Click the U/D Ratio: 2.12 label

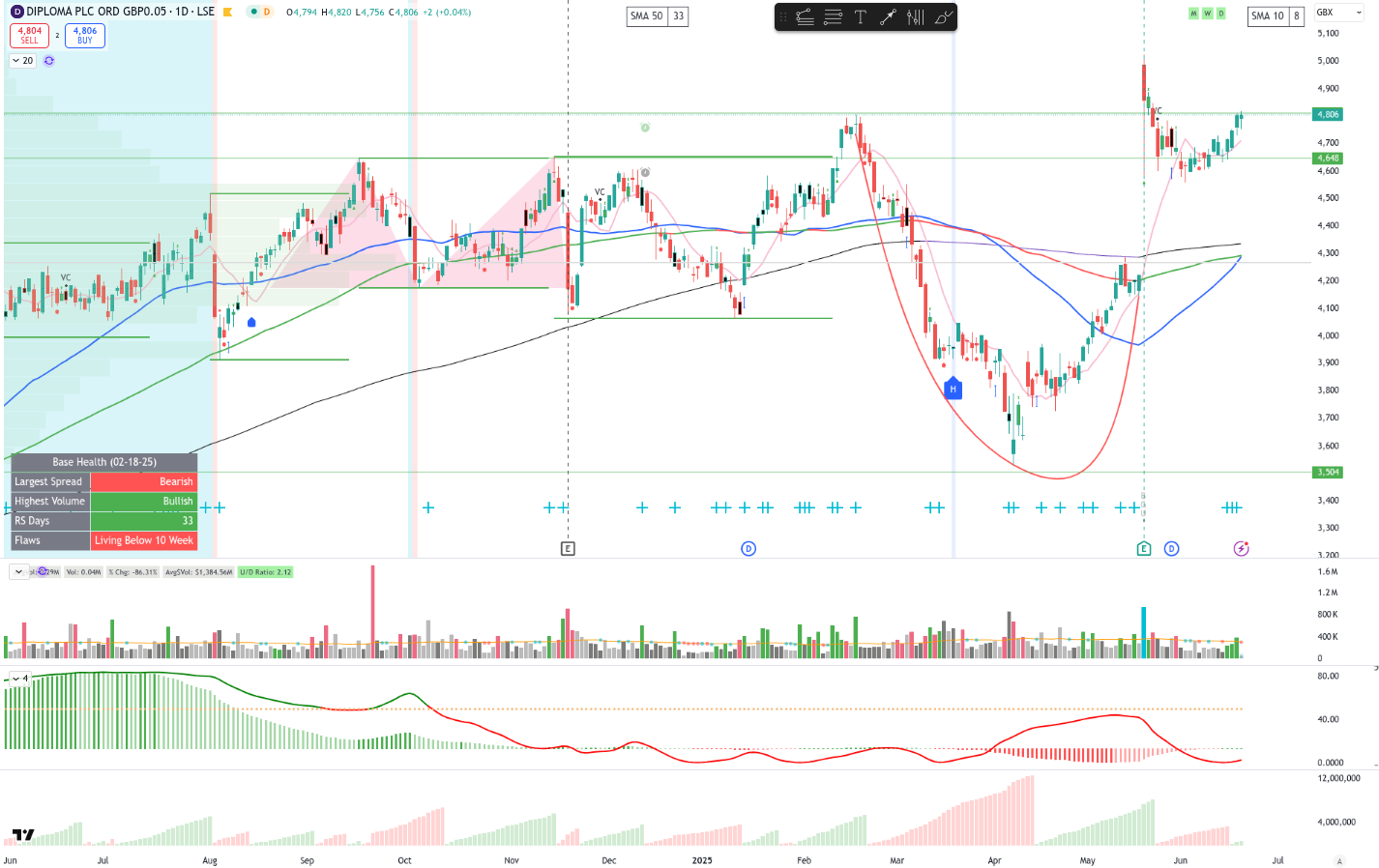click(266, 572)
